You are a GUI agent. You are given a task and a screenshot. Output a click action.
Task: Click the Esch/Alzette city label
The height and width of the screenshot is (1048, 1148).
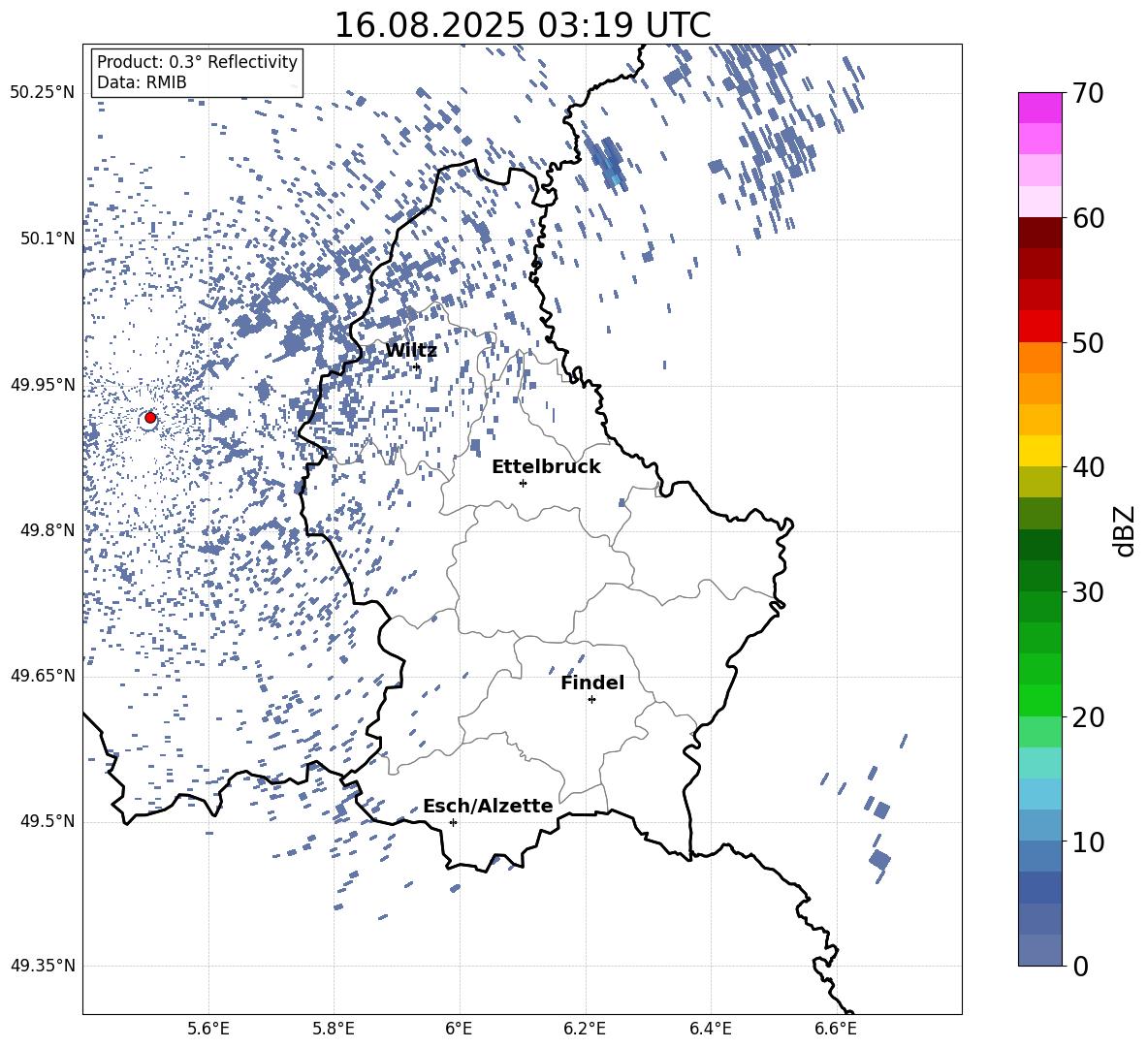point(488,806)
